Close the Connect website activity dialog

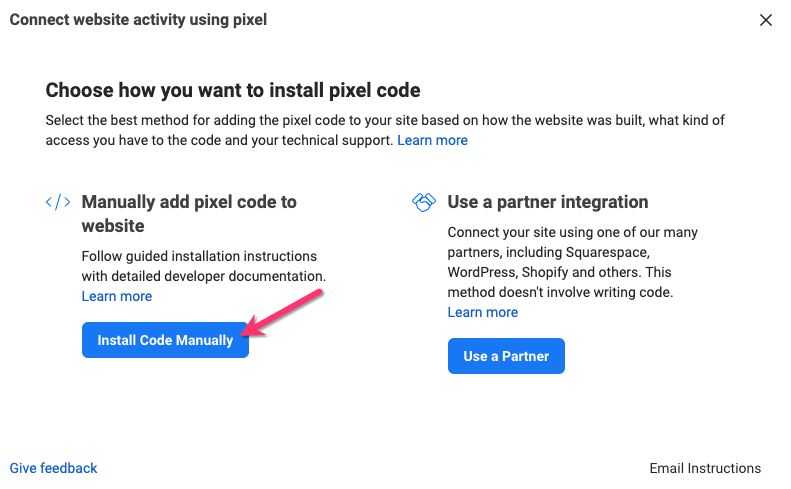[x=766, y=20]
